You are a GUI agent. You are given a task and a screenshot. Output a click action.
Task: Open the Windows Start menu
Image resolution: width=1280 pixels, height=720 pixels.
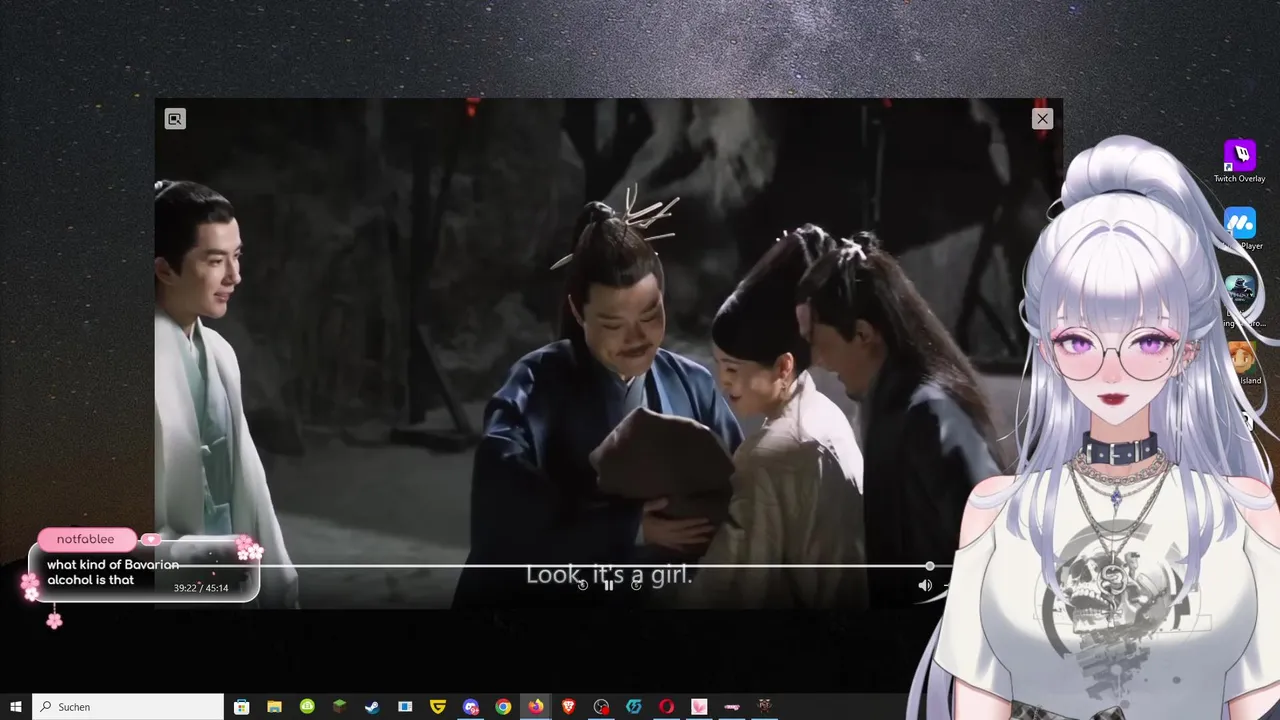(x=16, y=707)
